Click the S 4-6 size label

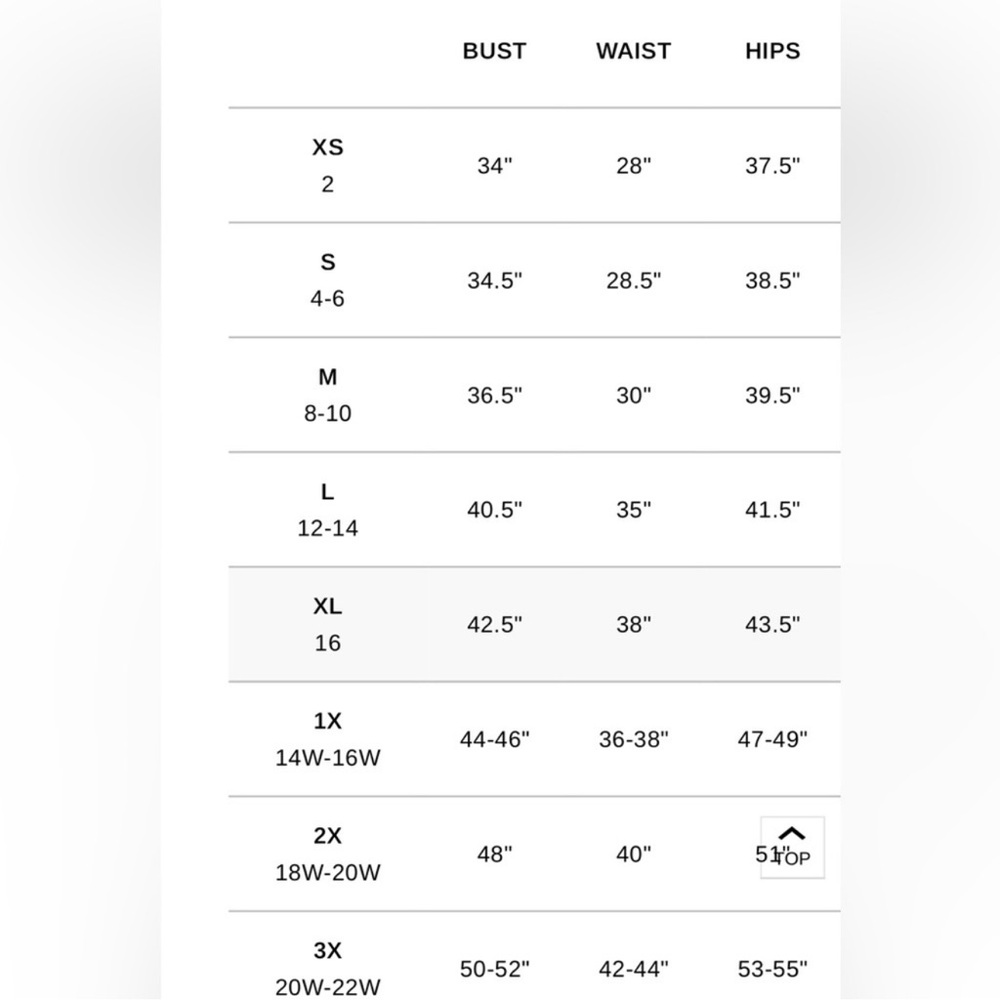(x=327, y=280)
